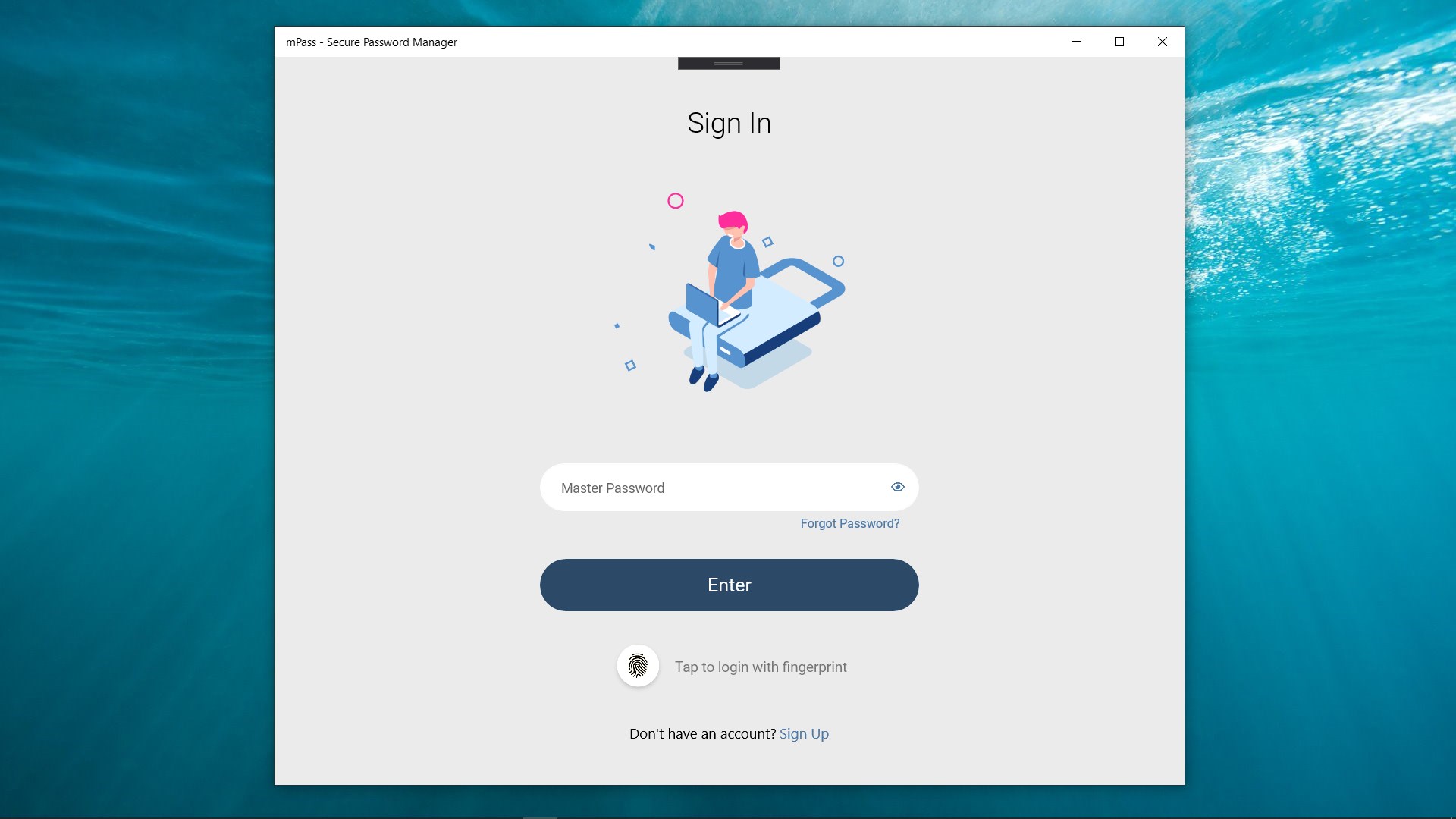Minimize the mPass window
The height and width of the screenshot is (819, 1456).
1075,42
